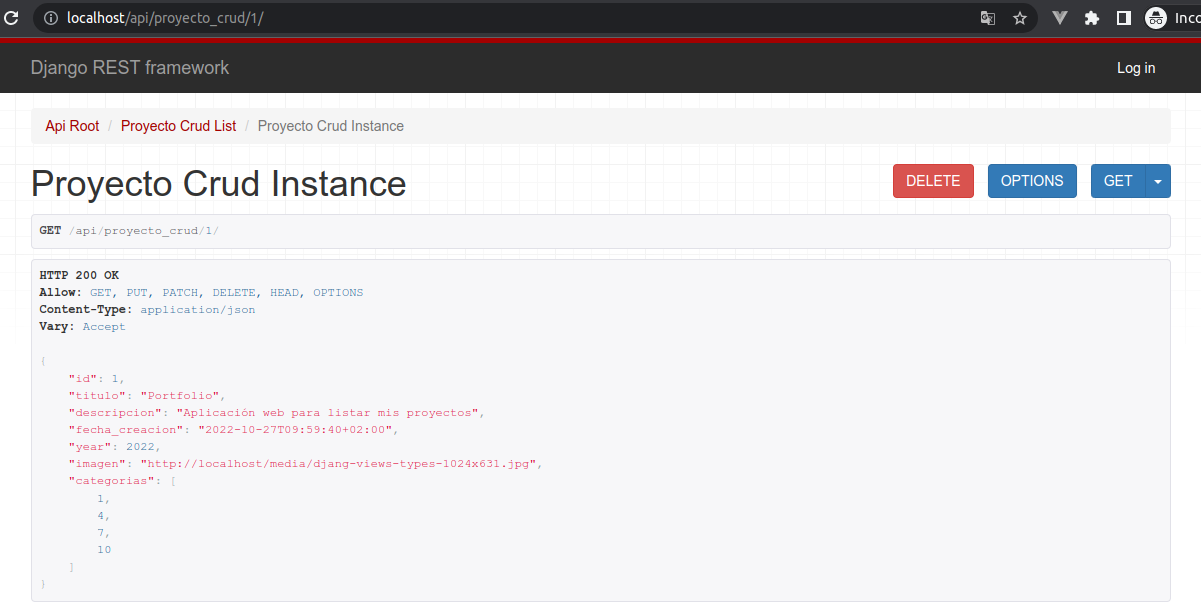Click the GET /api/proyecto_crud/1/ request line
This screenshot has height=613, width=1201.
click(129, 231)
